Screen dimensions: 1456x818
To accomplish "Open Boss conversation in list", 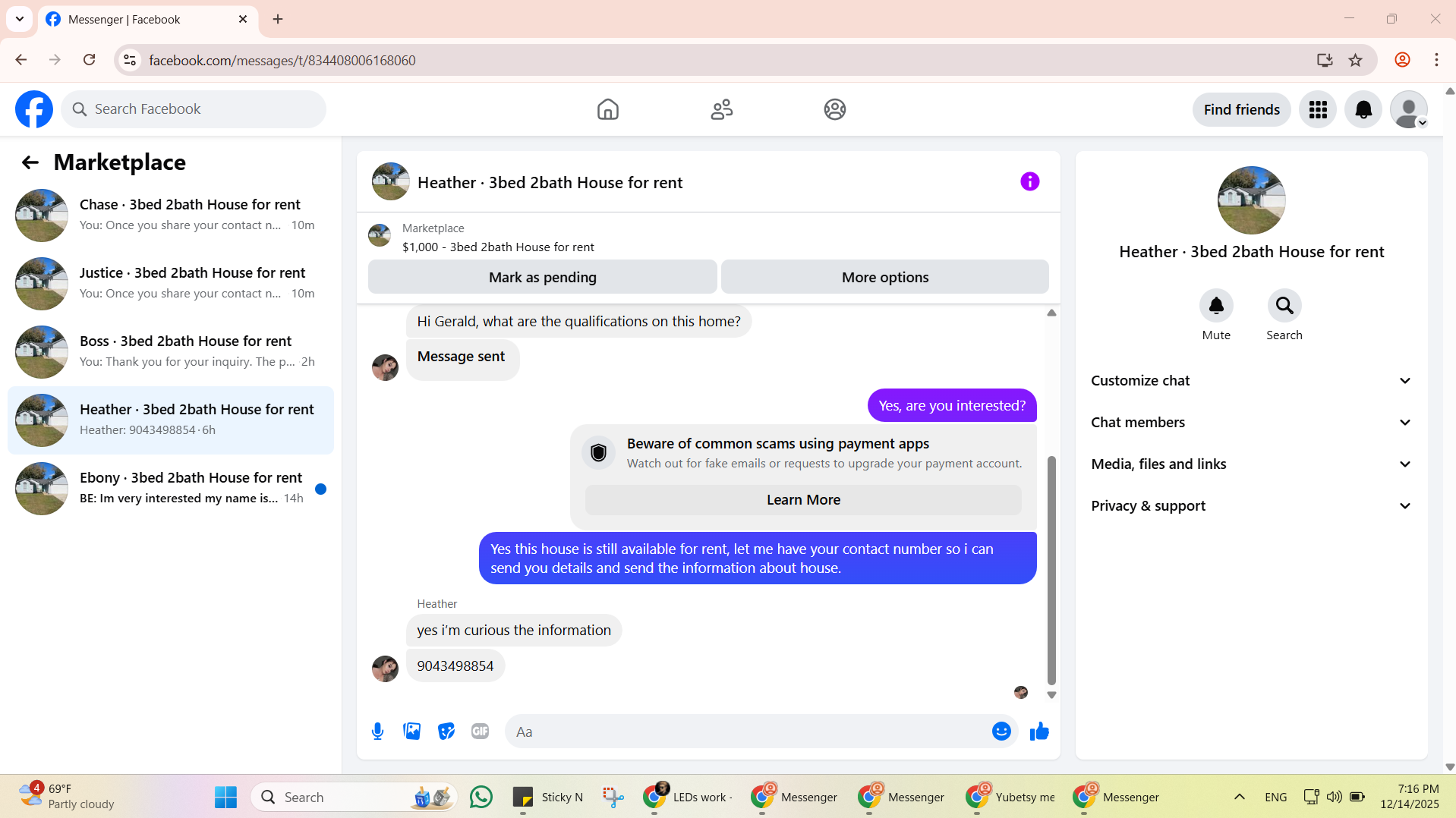I will click(x=171, y=351).
